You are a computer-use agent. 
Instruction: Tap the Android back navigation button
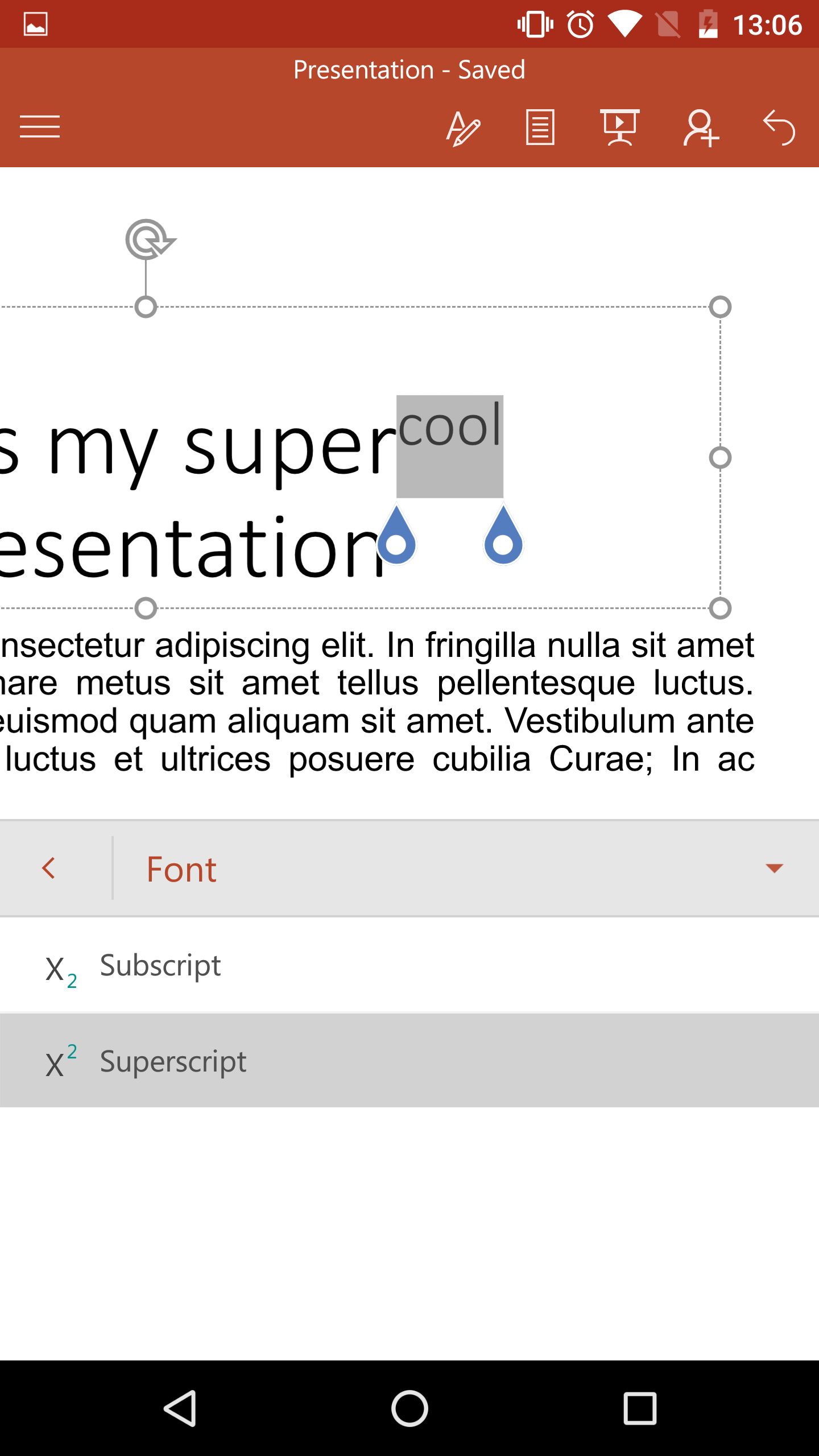click(x=181, y=1408)
